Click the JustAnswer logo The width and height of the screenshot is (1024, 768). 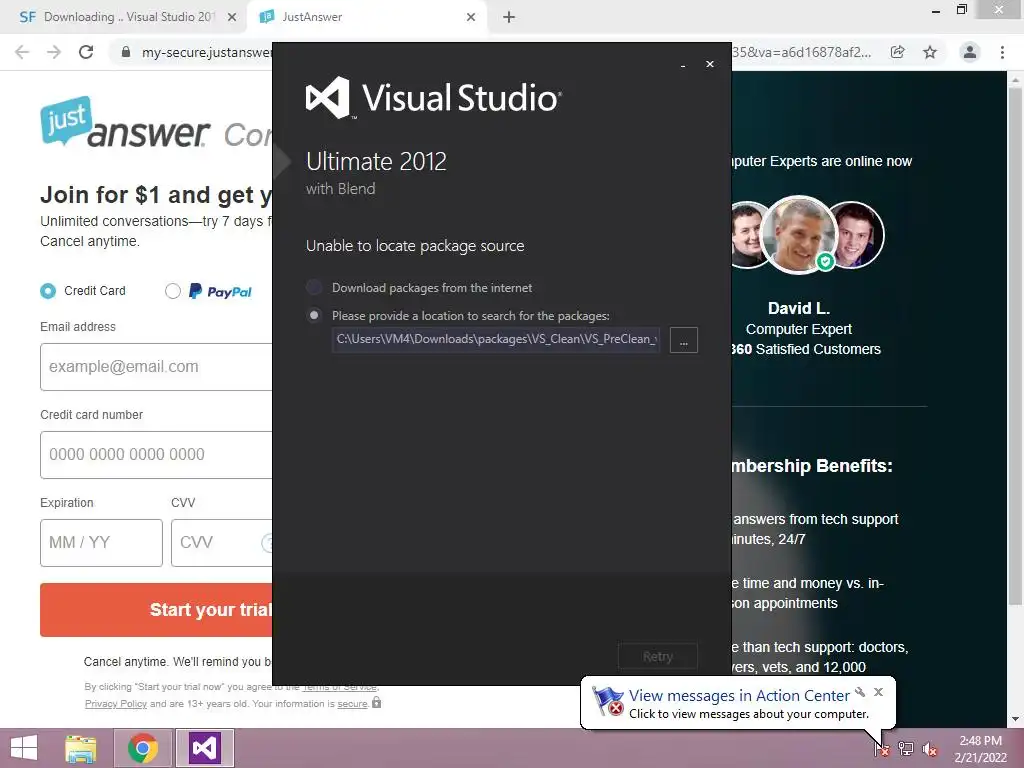125,123
